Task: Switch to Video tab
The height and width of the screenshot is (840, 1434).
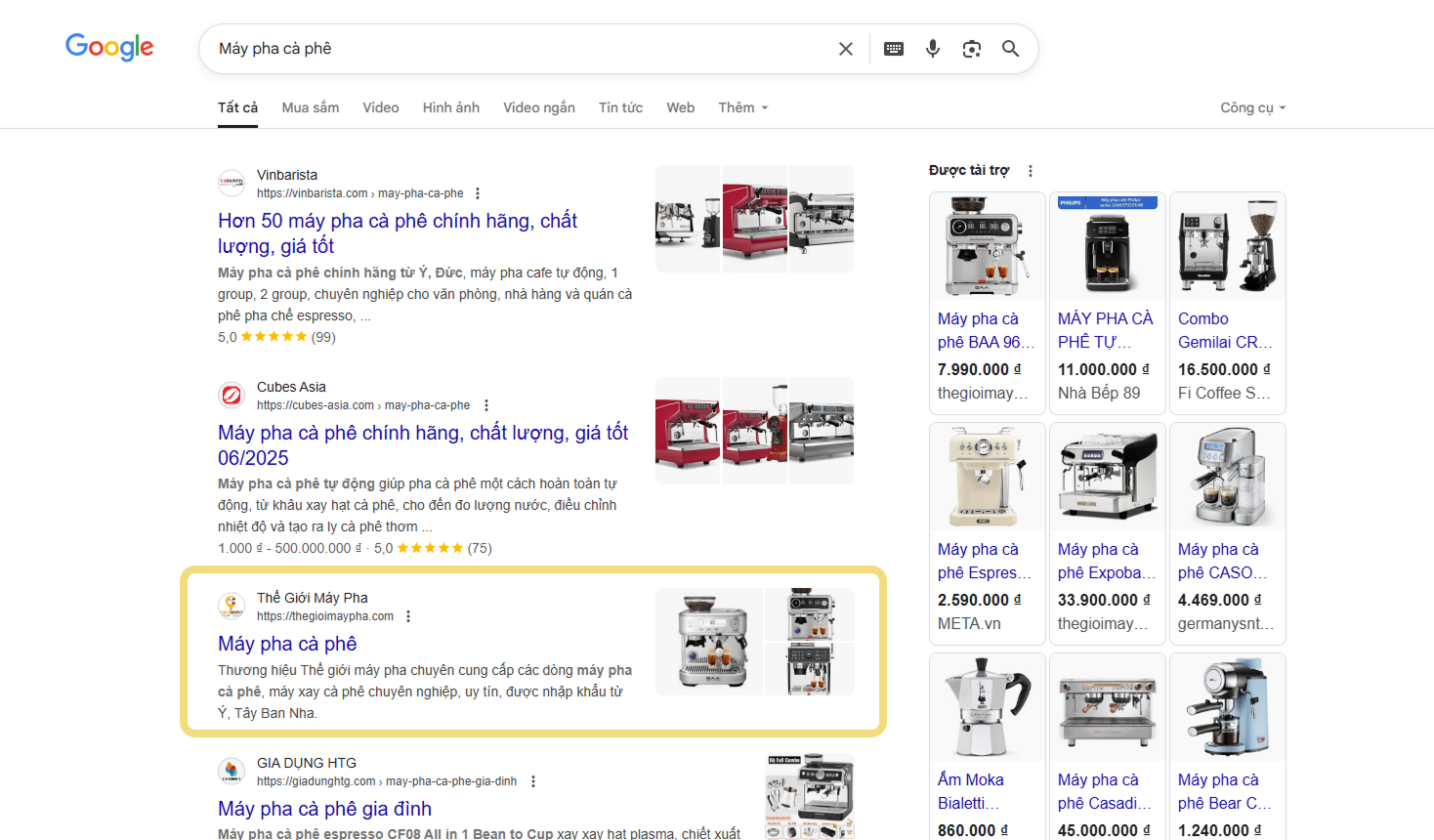Action: 381,107
